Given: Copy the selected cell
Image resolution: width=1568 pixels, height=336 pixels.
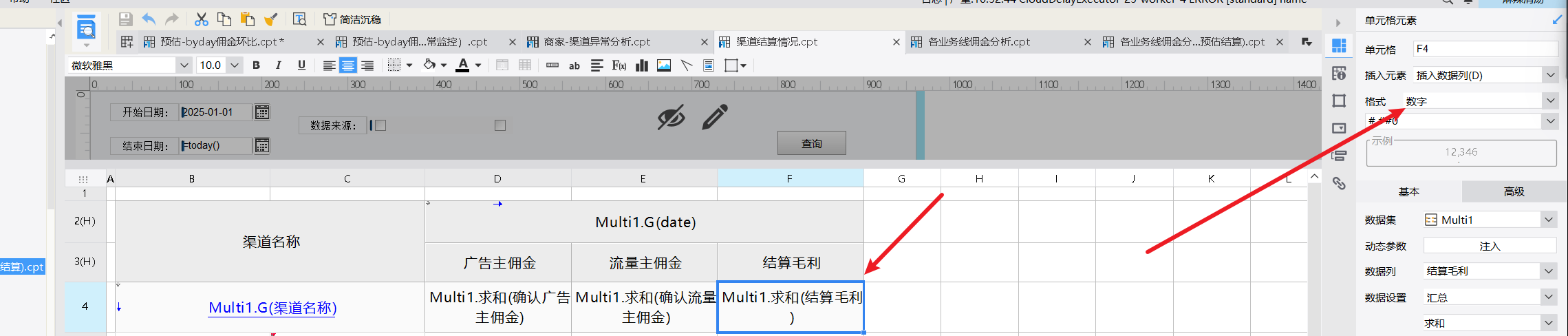Looking at the screenshot, I should coord(224,19).
